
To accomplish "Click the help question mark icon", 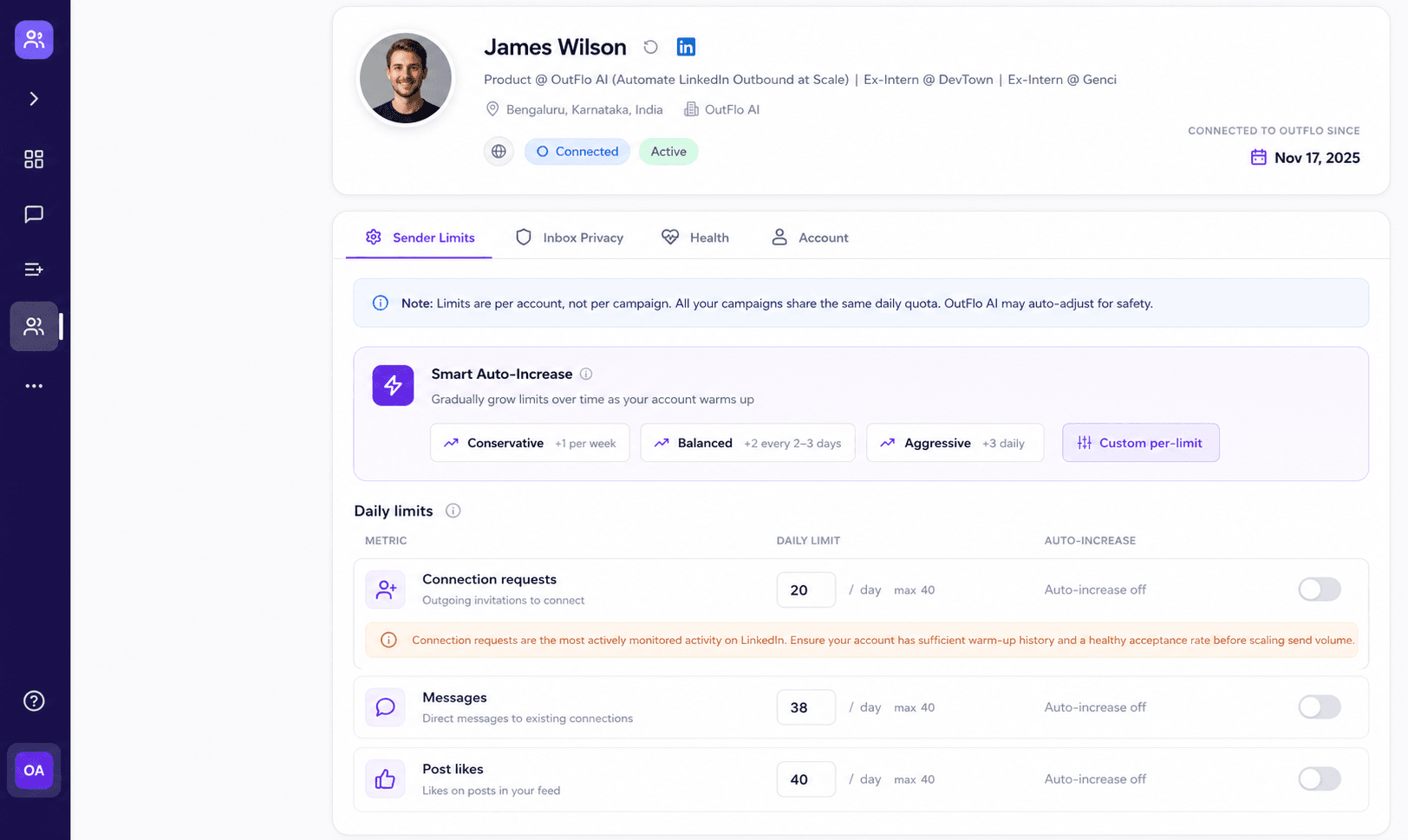I will 34,700.
